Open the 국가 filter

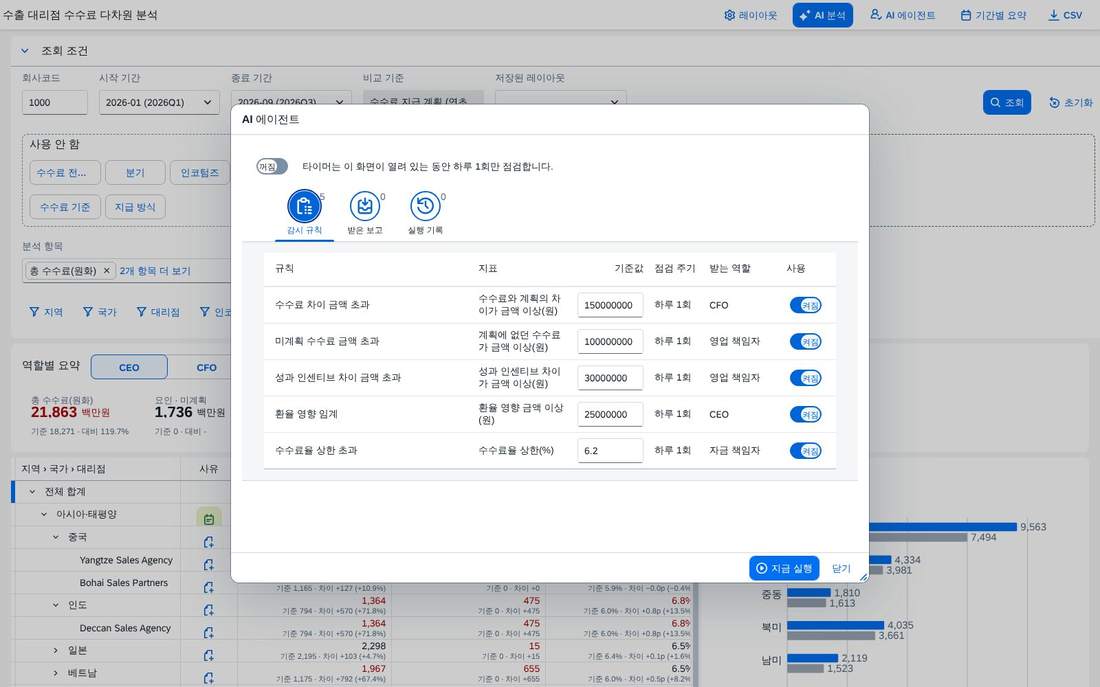[x=100, y=312]
